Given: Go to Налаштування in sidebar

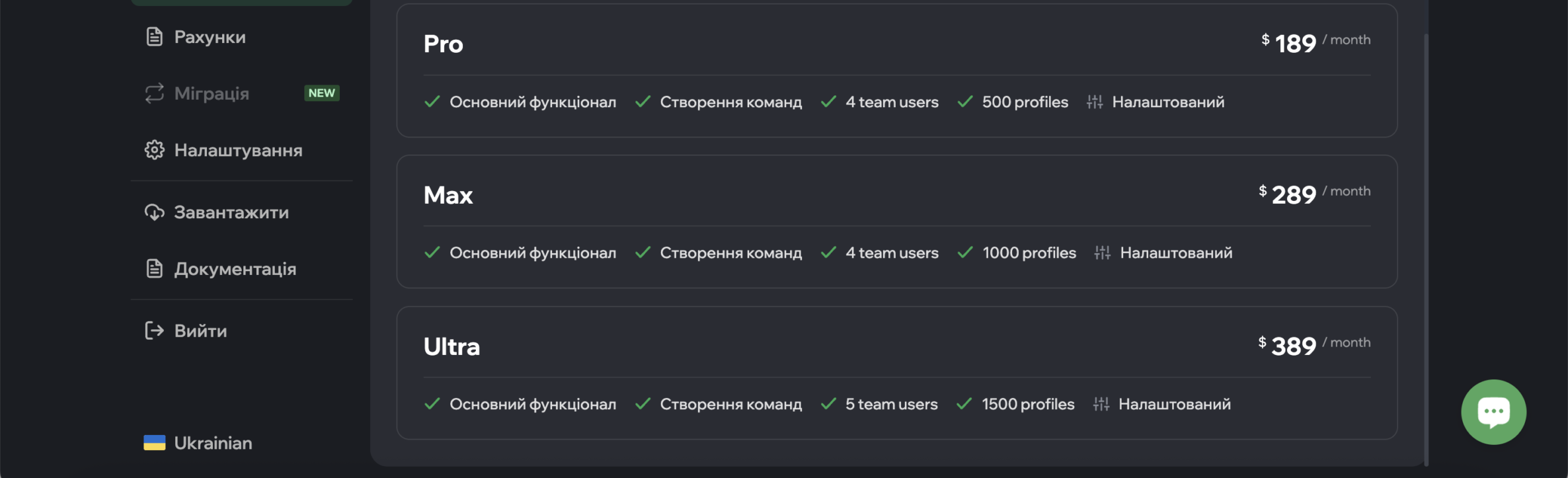Looking at the screenshot, I should tap(241, 150).
